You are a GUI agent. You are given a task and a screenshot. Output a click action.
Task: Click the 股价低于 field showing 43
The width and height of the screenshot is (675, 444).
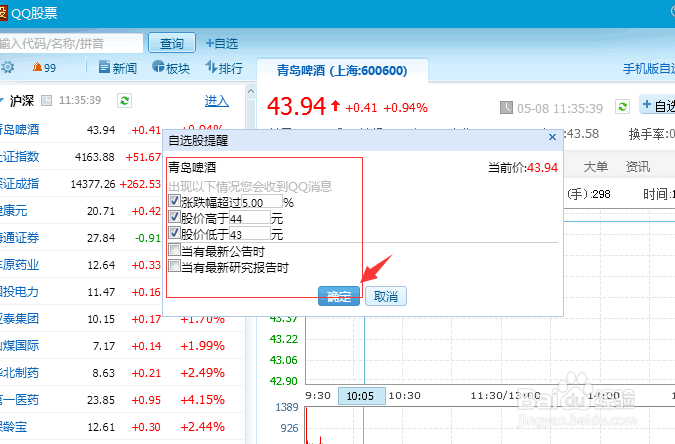pos(250,234)
